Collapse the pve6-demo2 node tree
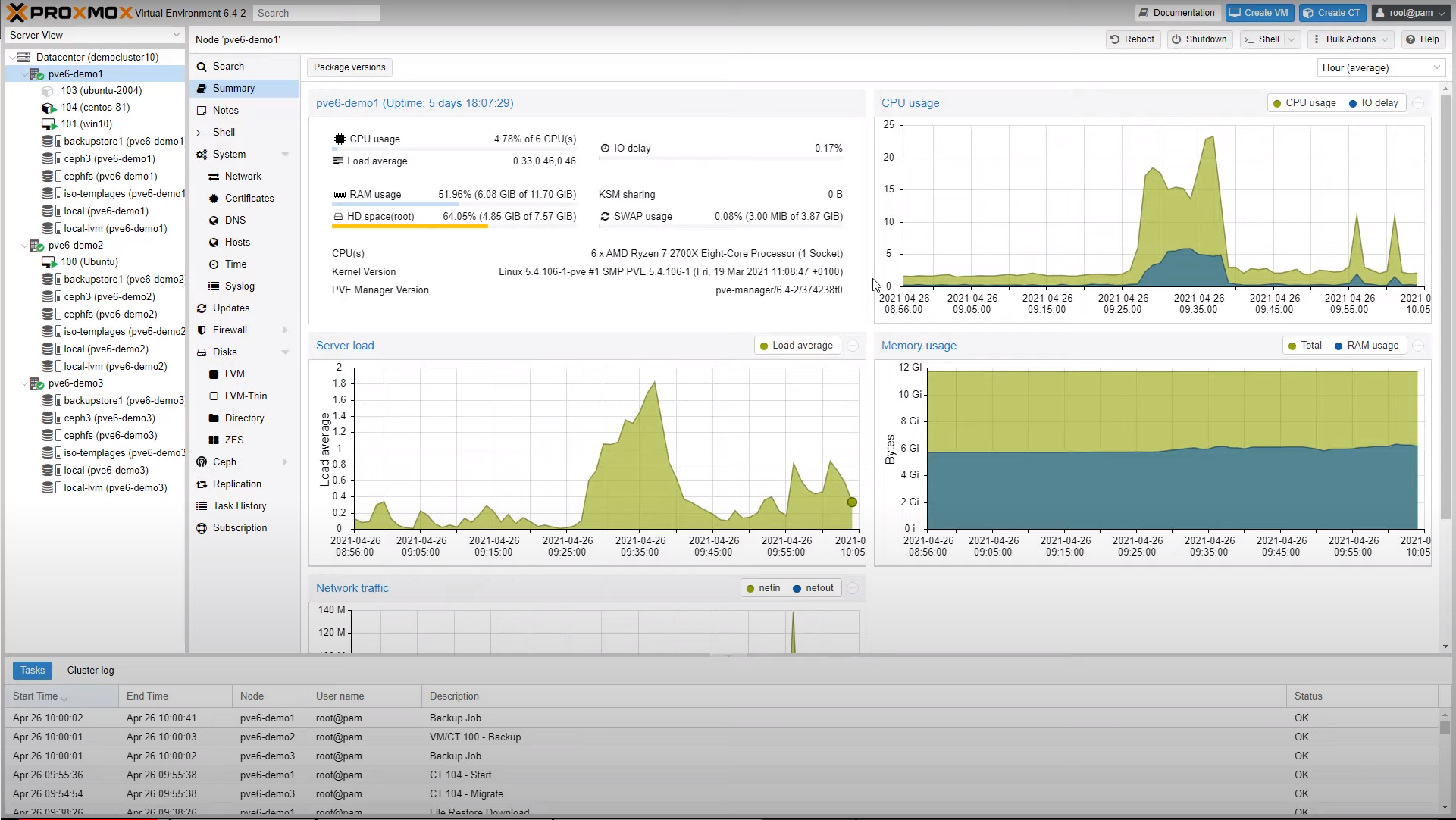1456x820 pixels. point(24,245)
